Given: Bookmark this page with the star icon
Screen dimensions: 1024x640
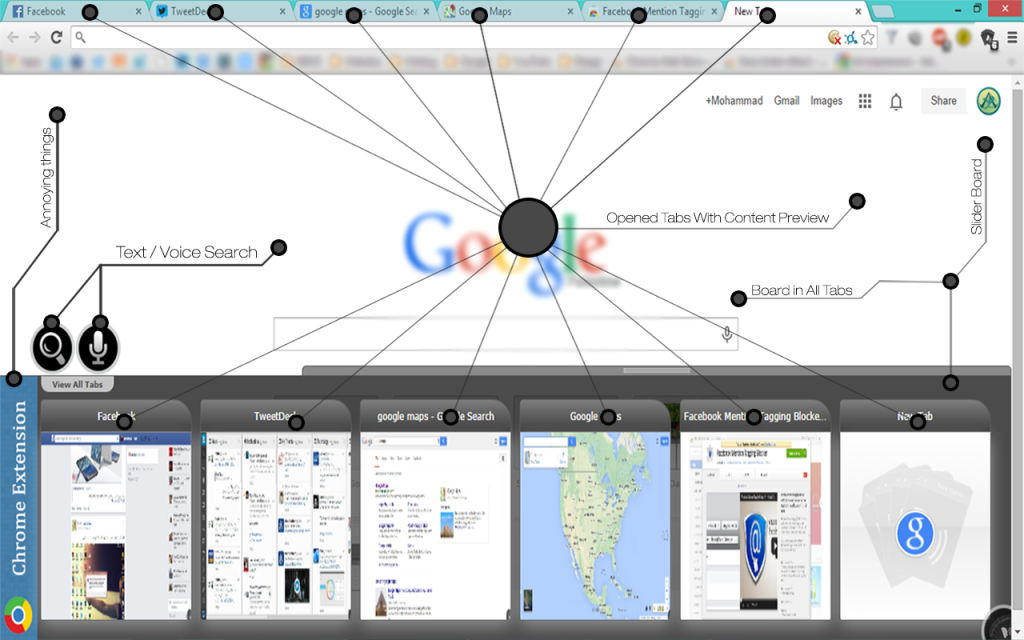Looking at the screenshot, I should (x=867, y=38).
